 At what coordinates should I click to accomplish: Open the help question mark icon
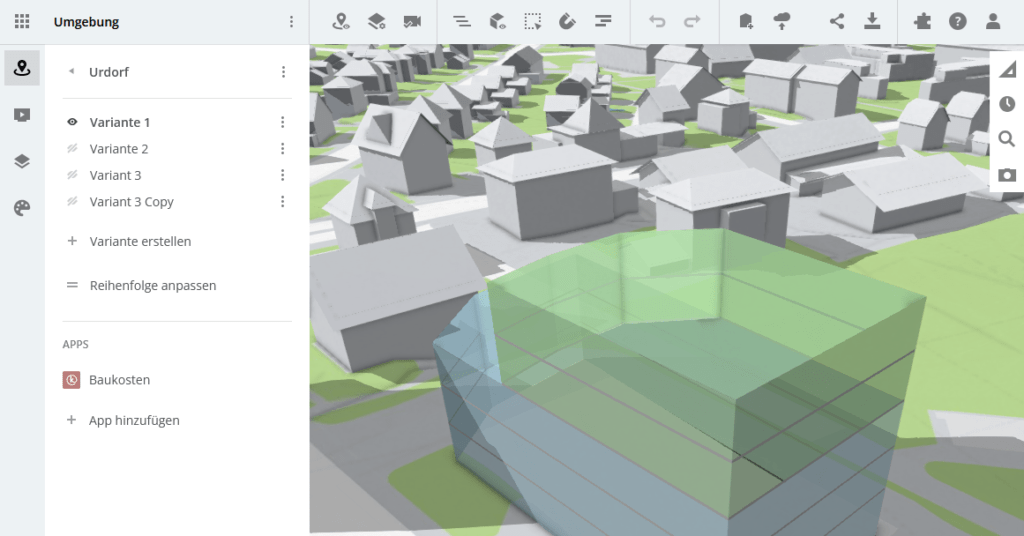[x=957, y=21]
